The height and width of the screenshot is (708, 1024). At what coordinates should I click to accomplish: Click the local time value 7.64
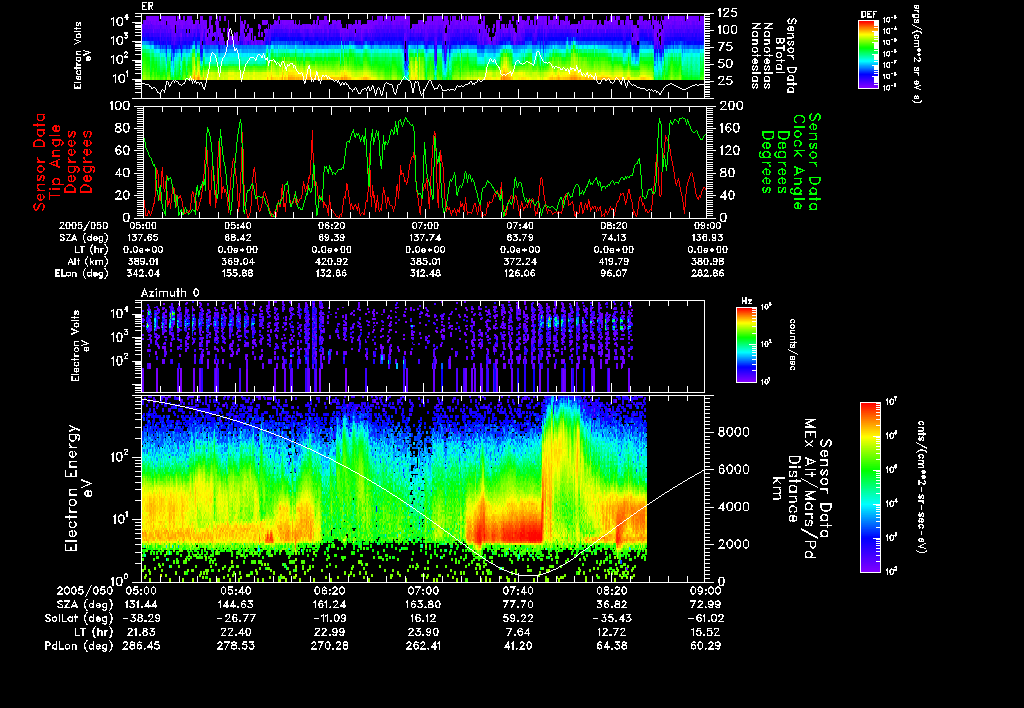pos(518,632)
